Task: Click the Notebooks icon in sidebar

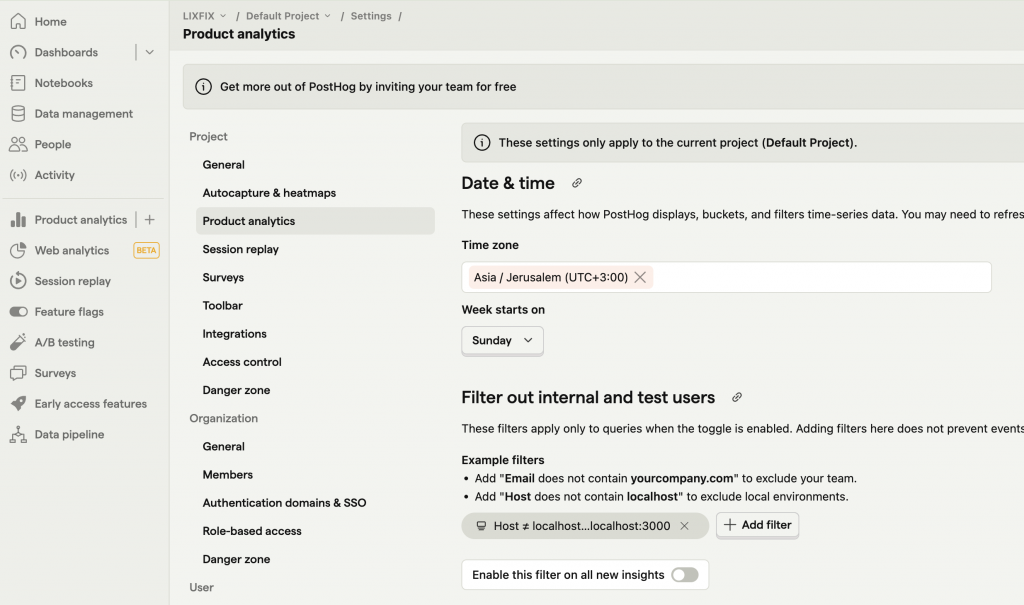Action: pos(18,83)
